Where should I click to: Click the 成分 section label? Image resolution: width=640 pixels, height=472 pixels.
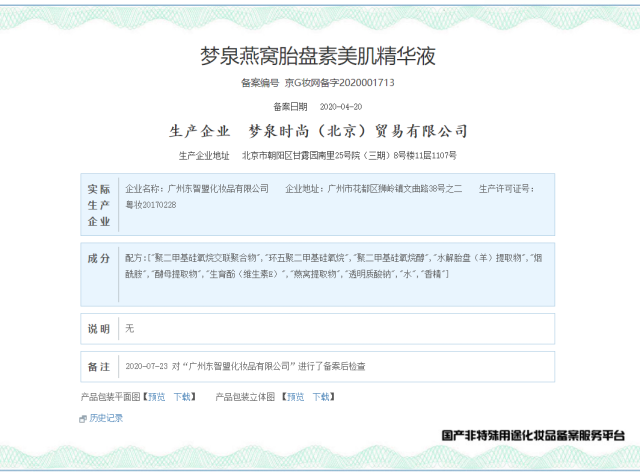(x=99, y=258)
